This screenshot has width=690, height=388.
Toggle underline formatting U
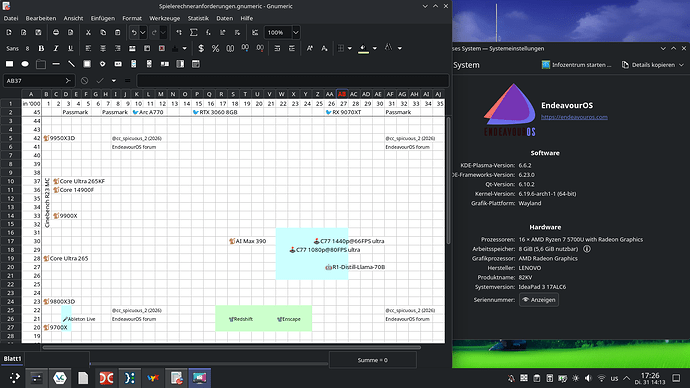[70, 48]
